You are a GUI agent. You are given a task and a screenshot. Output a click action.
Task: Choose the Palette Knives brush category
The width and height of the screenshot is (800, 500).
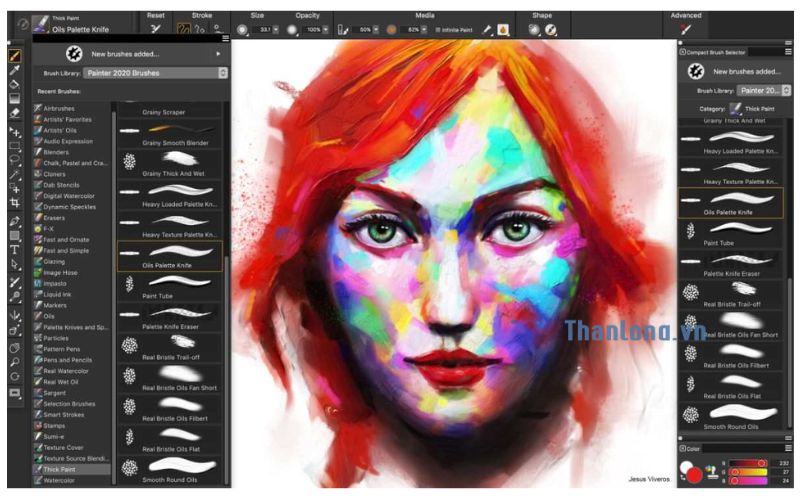75,326
